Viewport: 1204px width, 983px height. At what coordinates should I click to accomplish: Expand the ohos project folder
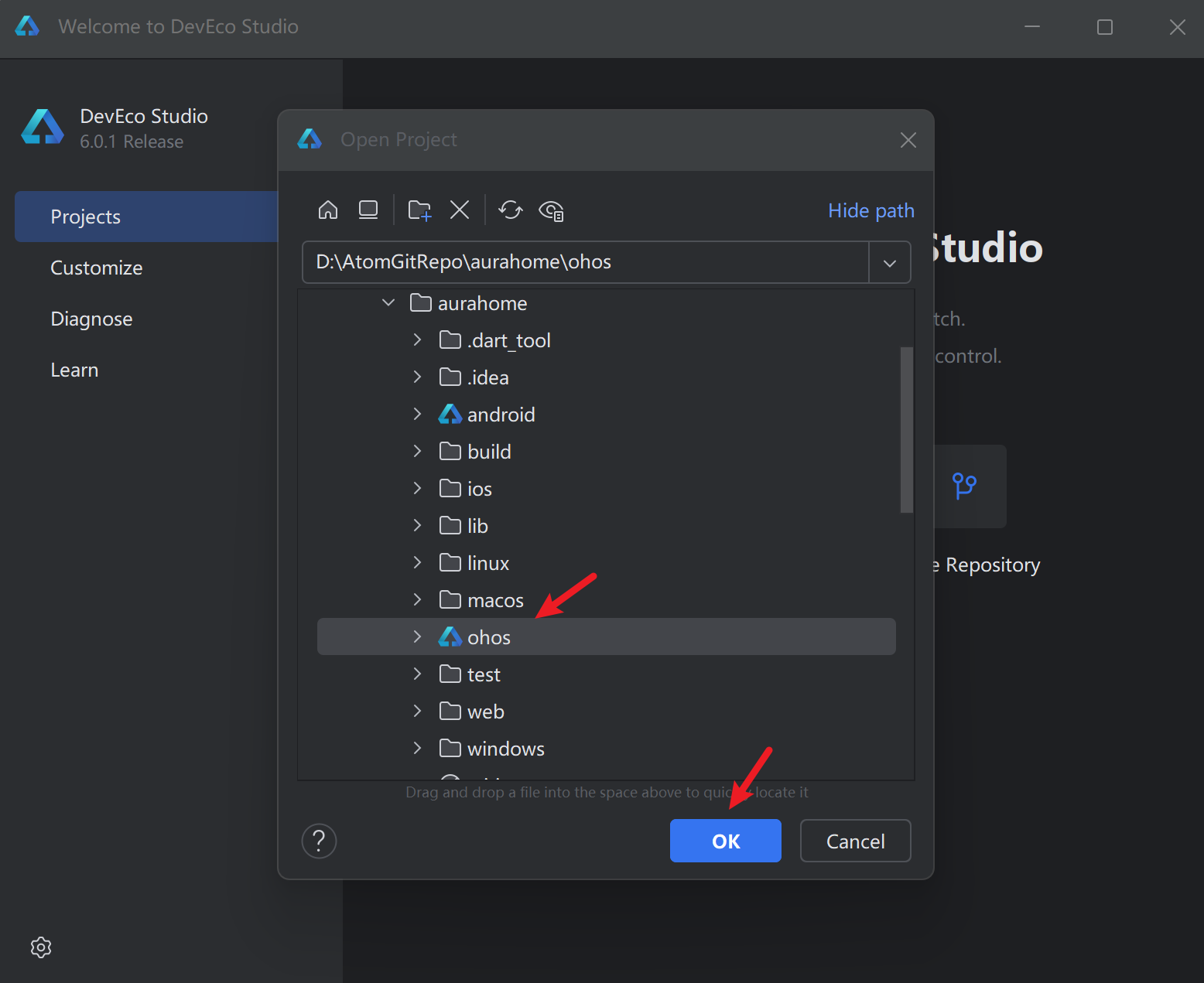[x=417, y=637]
